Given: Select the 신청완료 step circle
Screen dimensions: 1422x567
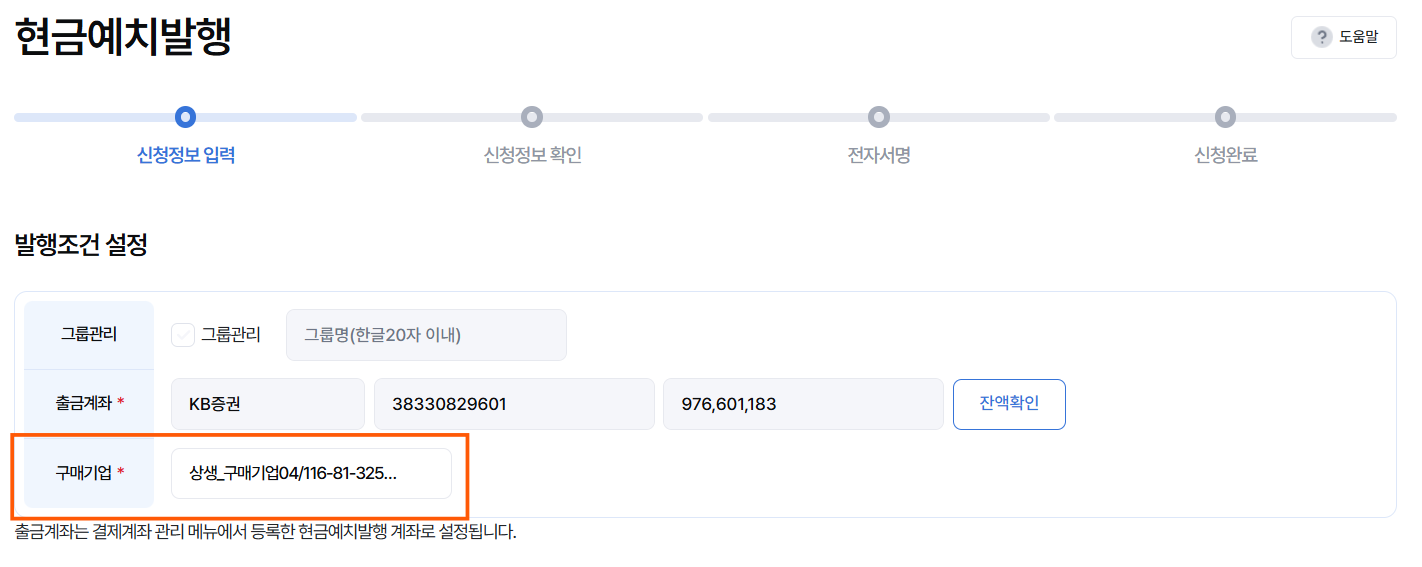Looking at the screenshot, I should coord(1225,117).
